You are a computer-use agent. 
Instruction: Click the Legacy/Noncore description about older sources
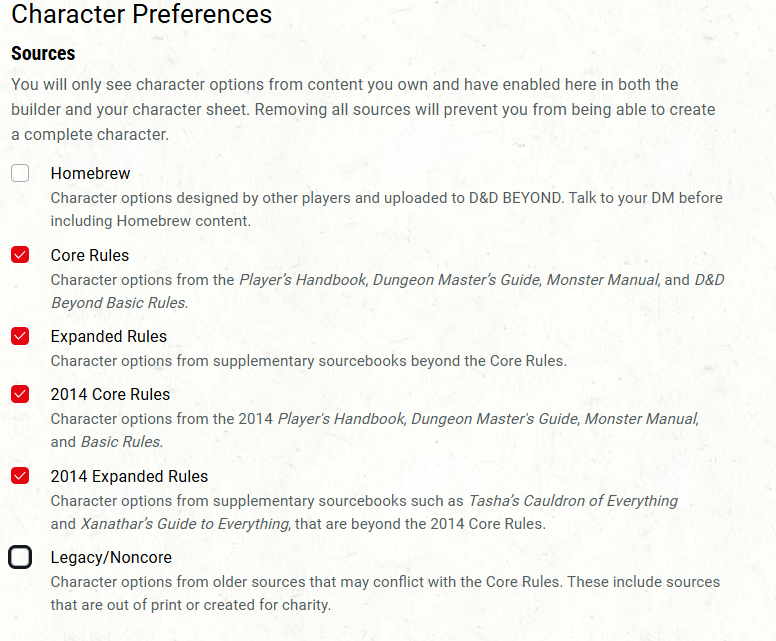click(x=385, y=593)
